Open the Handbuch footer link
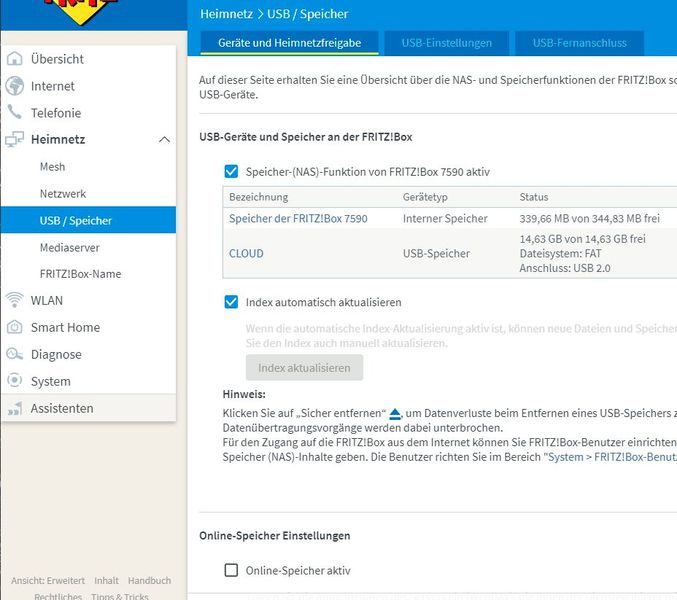677x600 pixels. 149,581
